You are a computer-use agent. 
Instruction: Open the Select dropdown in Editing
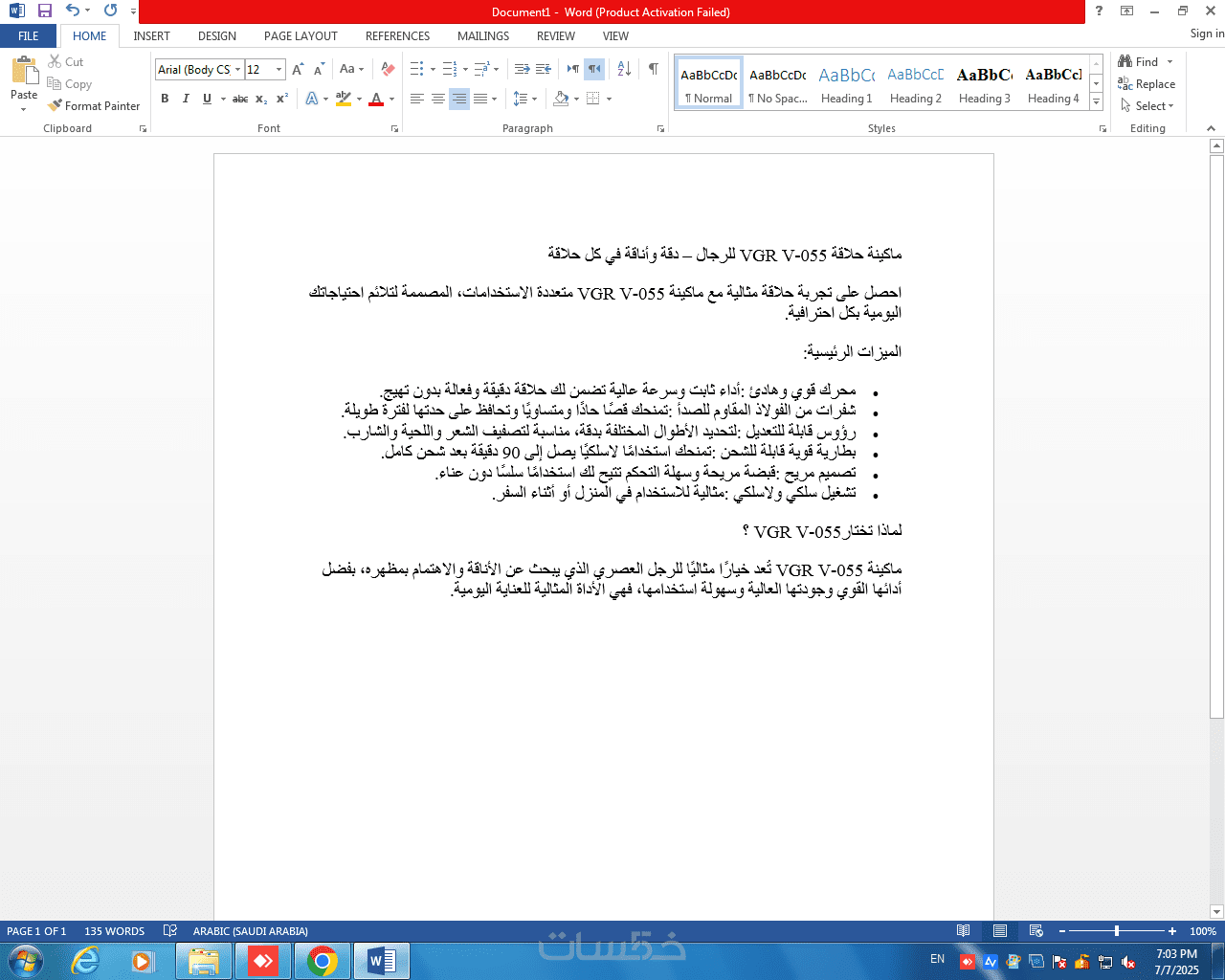point(1147,106)
